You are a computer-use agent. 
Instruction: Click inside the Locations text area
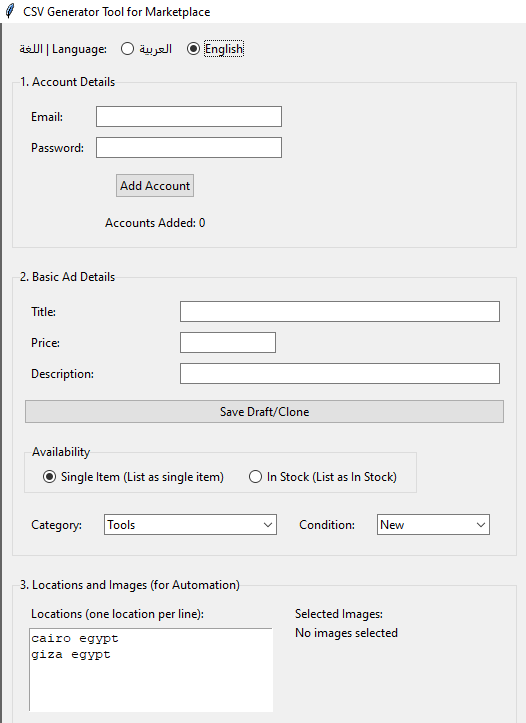point(151,670)
